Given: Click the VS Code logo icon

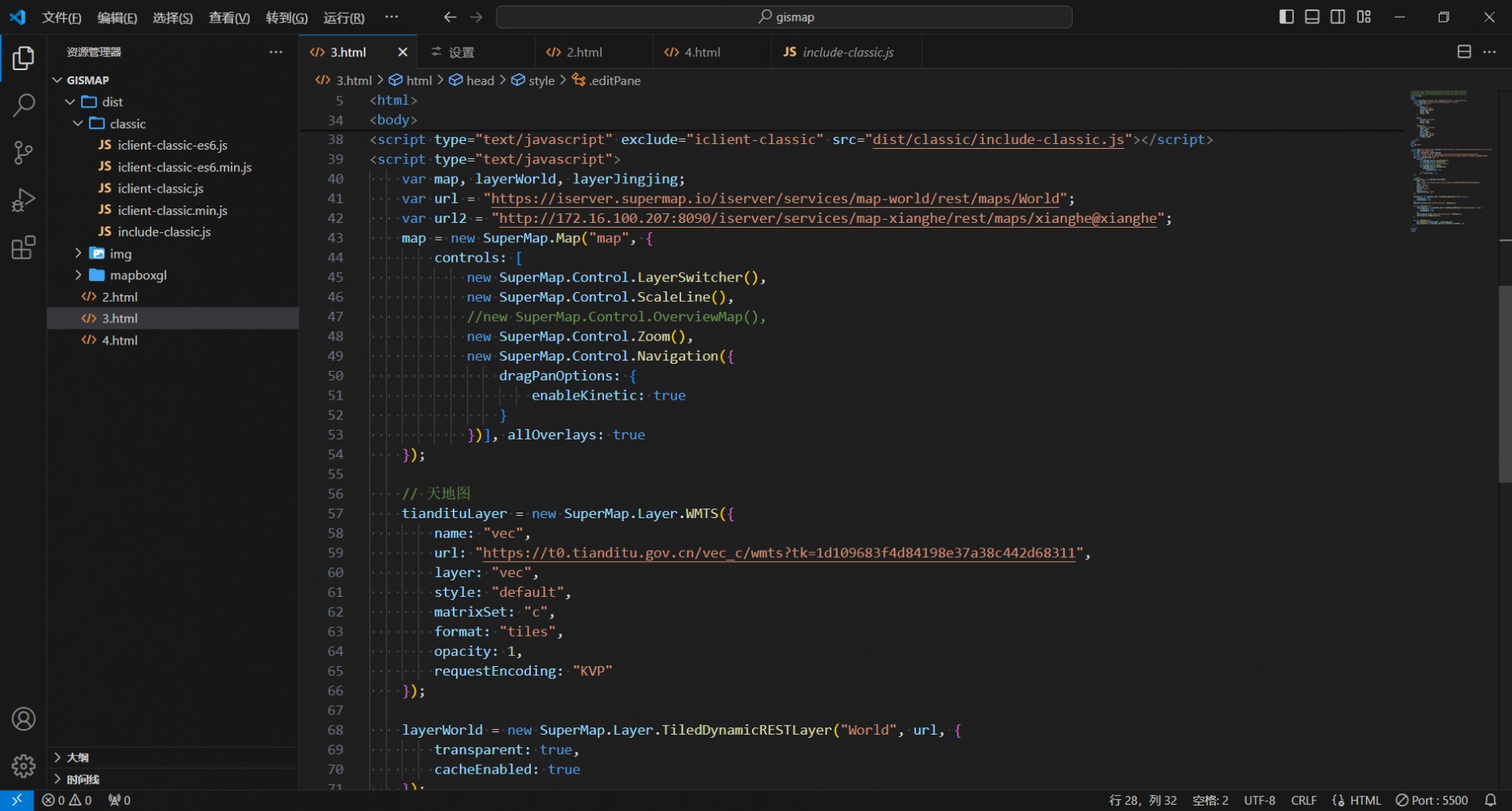Looking at the screenshot, I should (18, 17).
